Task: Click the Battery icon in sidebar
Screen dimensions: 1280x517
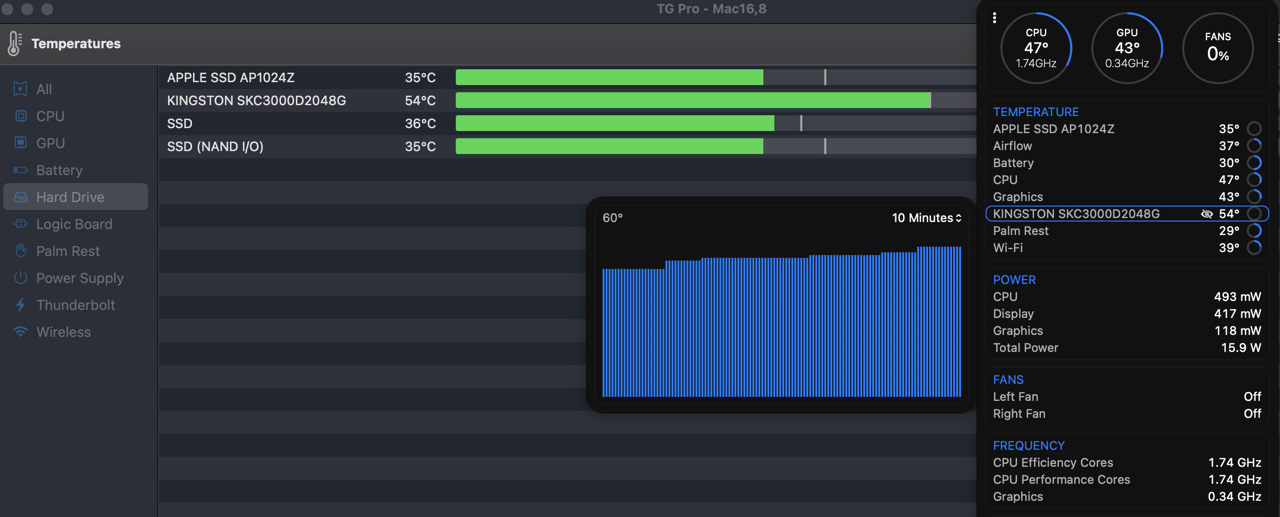Action: (x=20, y=170)
